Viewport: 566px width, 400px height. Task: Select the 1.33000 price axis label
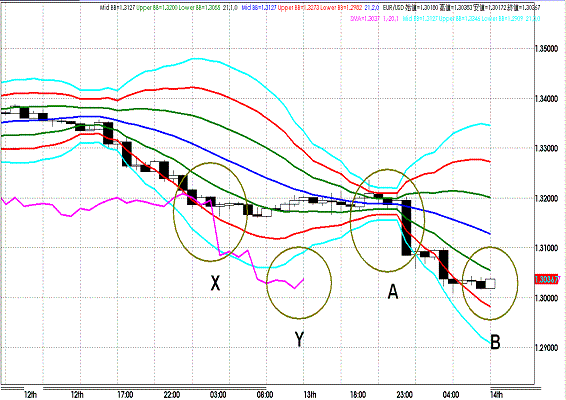click(x=546, y=148)
